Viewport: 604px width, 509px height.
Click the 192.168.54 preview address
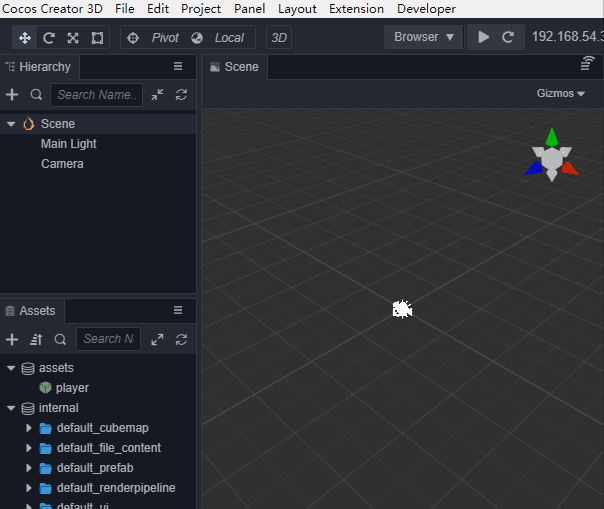point(567,37)
